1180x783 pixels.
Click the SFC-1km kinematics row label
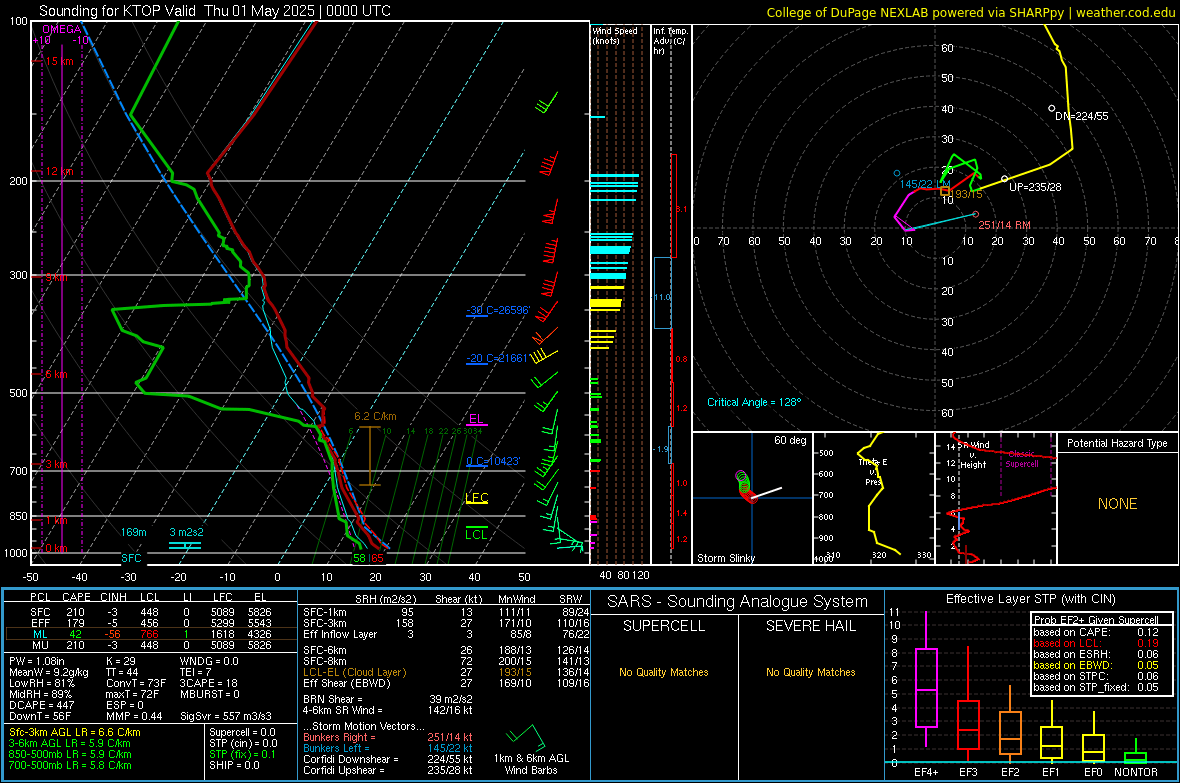324,613
